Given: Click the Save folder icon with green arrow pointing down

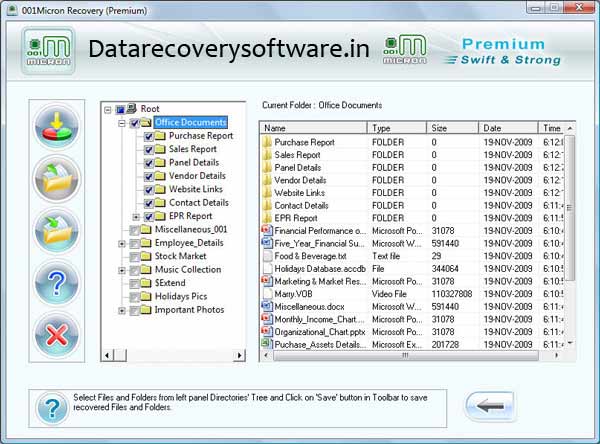Looking at the screenshot, I should click(x=57, y=231).
